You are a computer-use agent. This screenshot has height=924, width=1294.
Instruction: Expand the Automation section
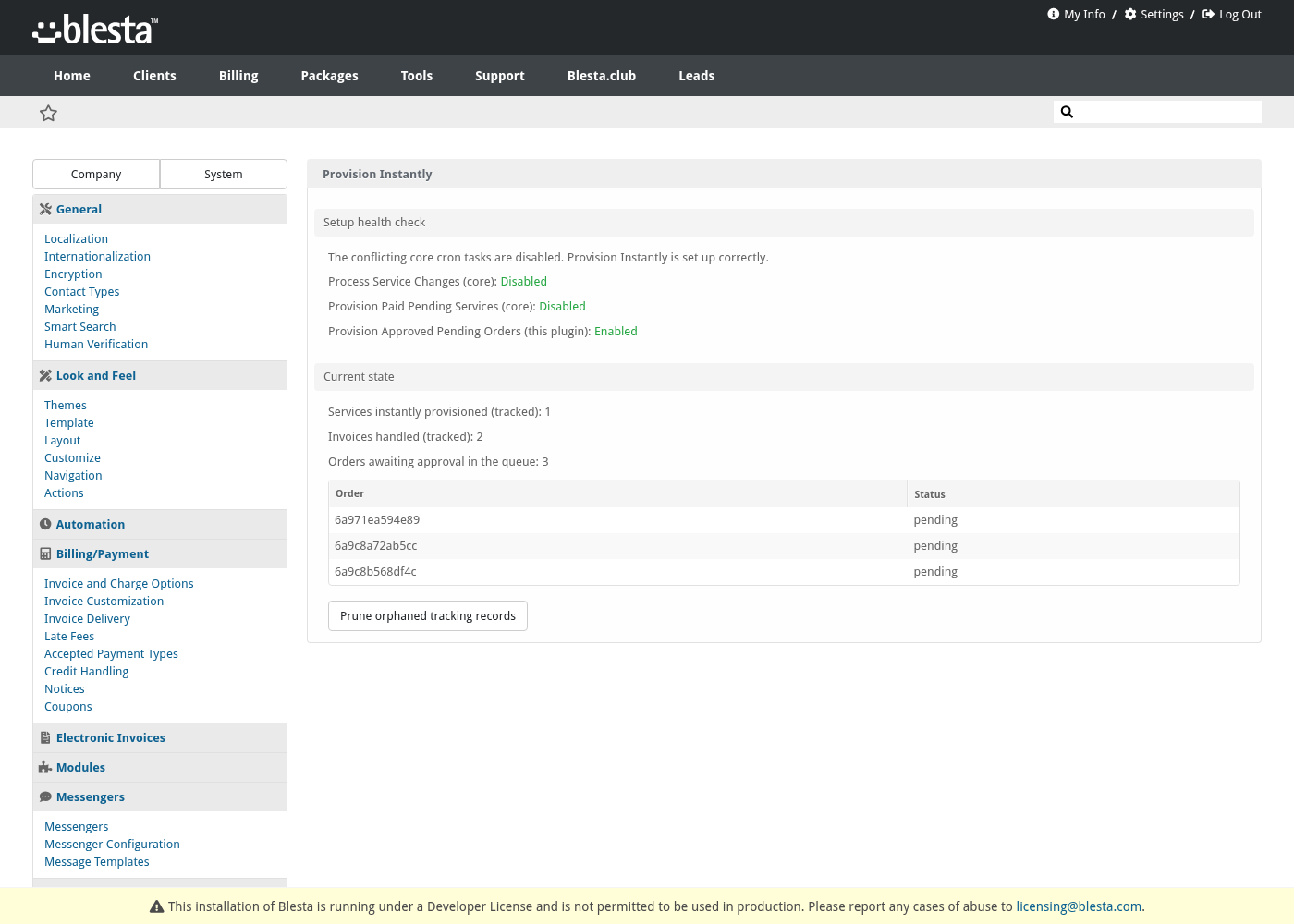(160, 524)
